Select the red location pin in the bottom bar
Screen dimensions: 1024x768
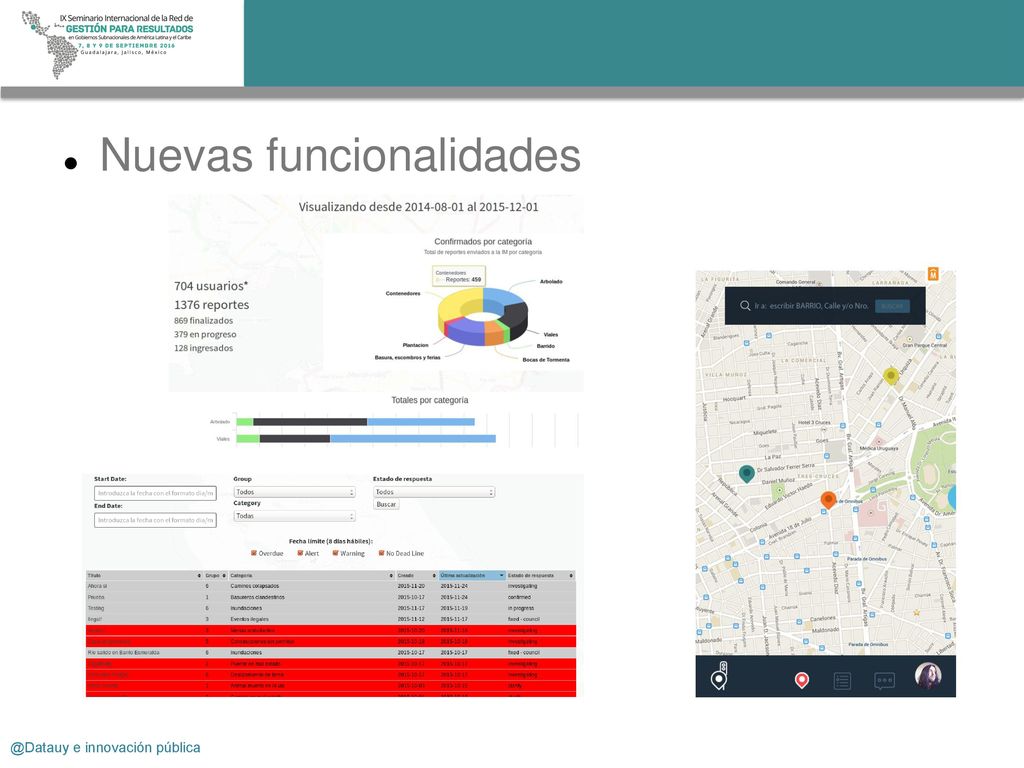(x=802, y=680)
